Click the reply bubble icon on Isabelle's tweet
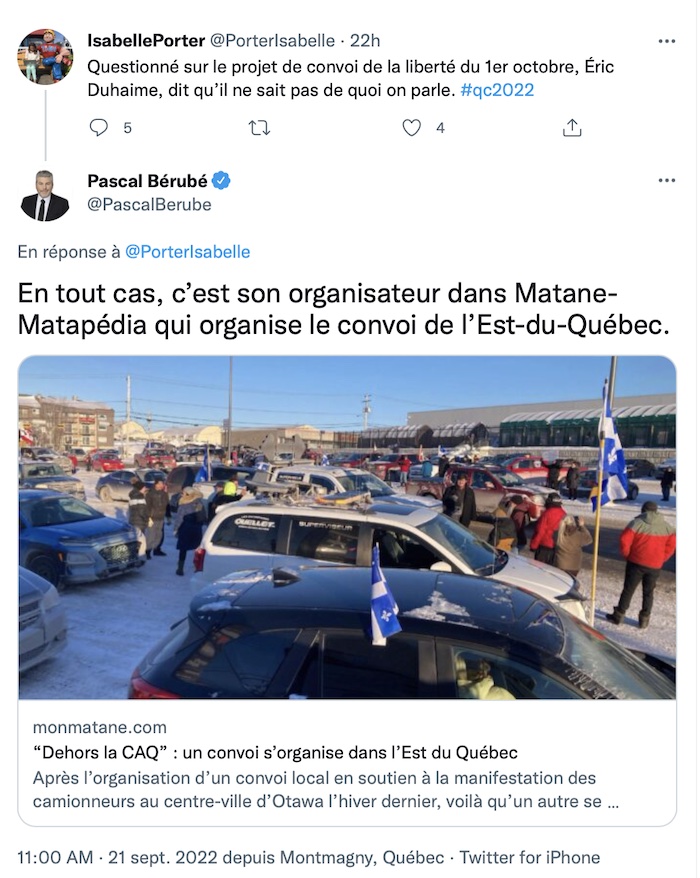The height and width of the screenshot is (878, 700). [x=99, y=128]
